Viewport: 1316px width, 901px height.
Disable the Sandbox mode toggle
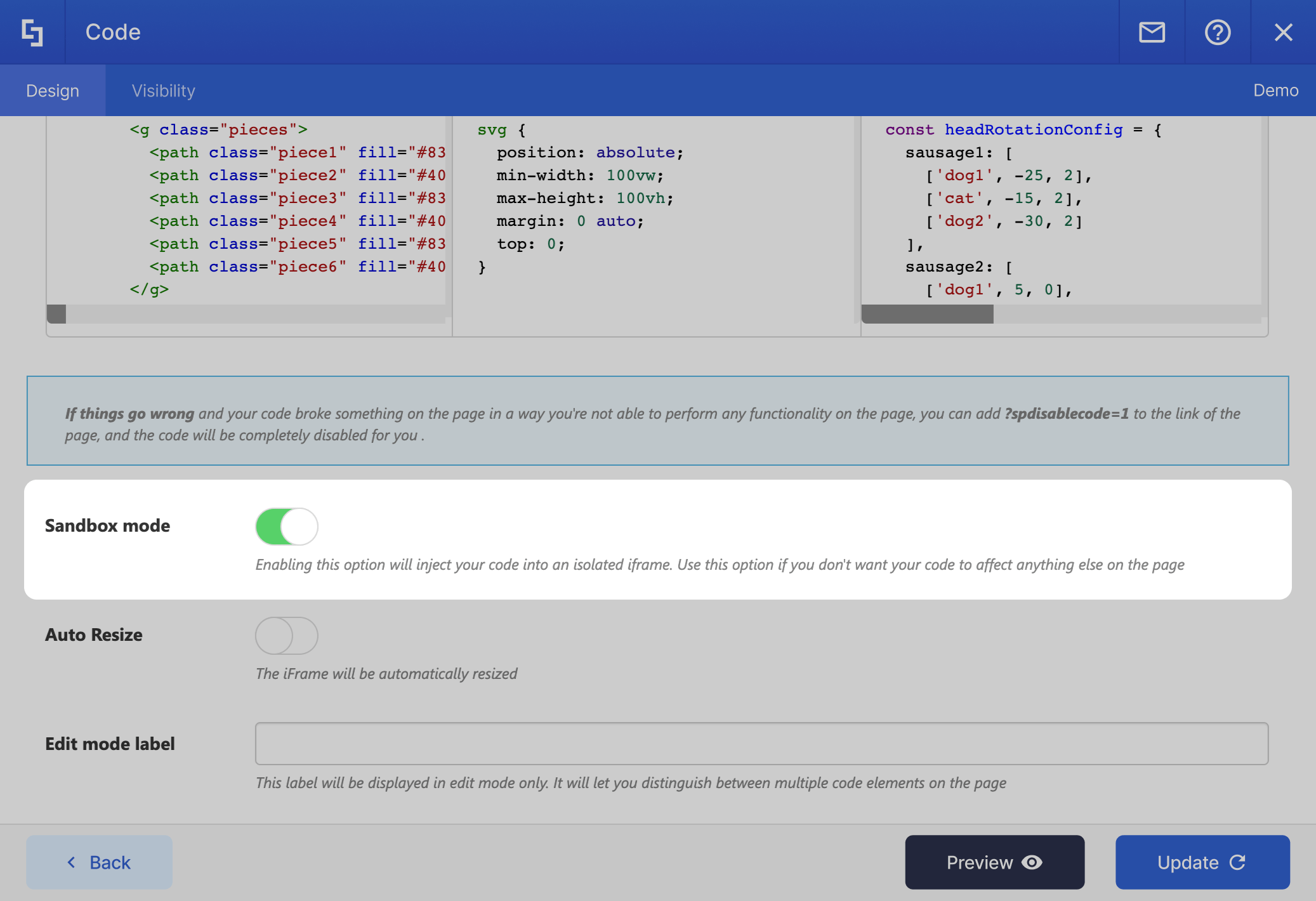(287, 527)
